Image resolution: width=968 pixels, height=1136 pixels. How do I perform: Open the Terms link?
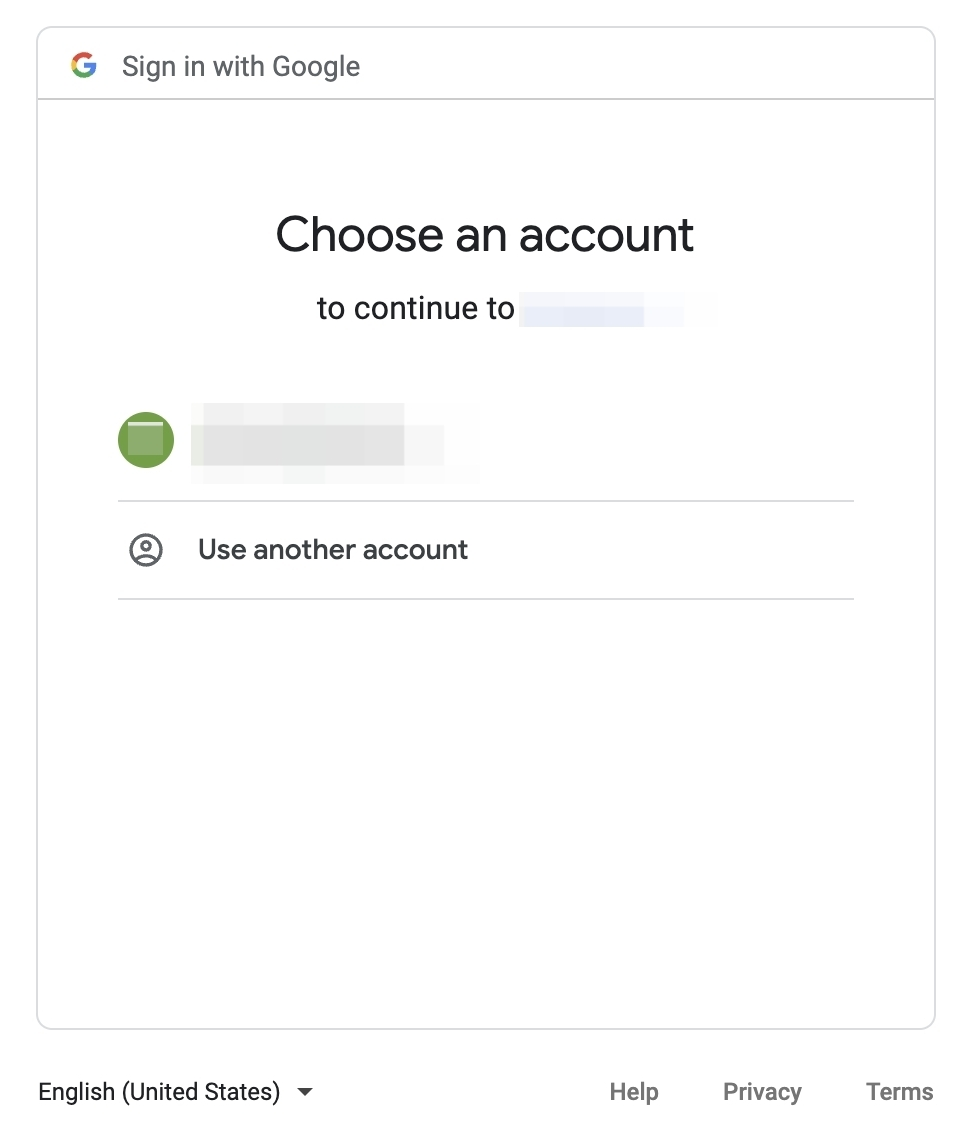click(x=900, y=1092)
